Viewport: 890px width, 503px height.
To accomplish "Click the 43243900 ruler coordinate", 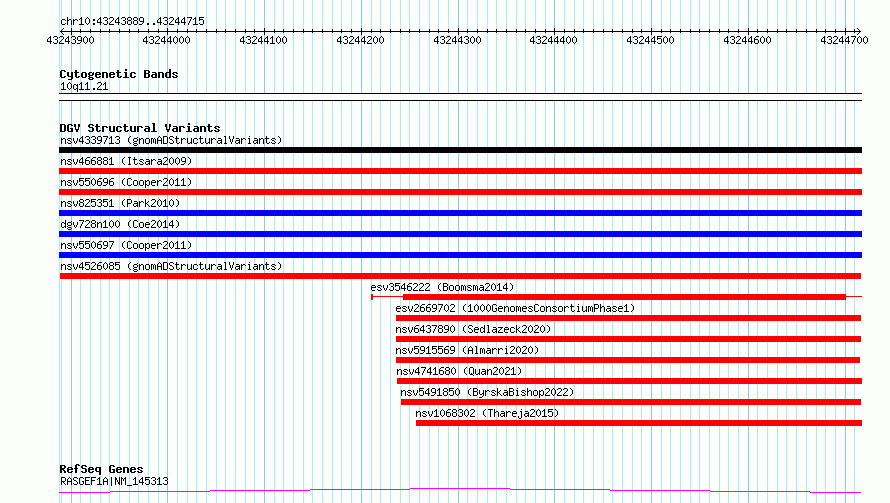I will (70, 40).
